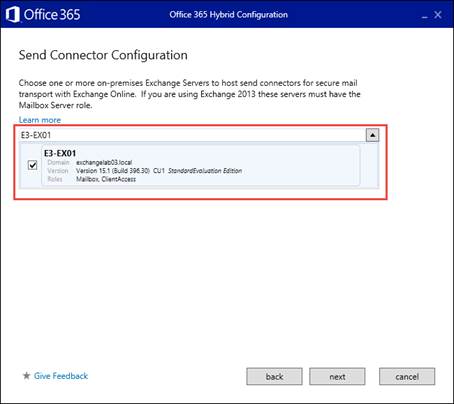The height and width of the screenshot is (404, 454).
Task: Open the Learn more link
Action: pyautogui.click(x=40, y=120)
